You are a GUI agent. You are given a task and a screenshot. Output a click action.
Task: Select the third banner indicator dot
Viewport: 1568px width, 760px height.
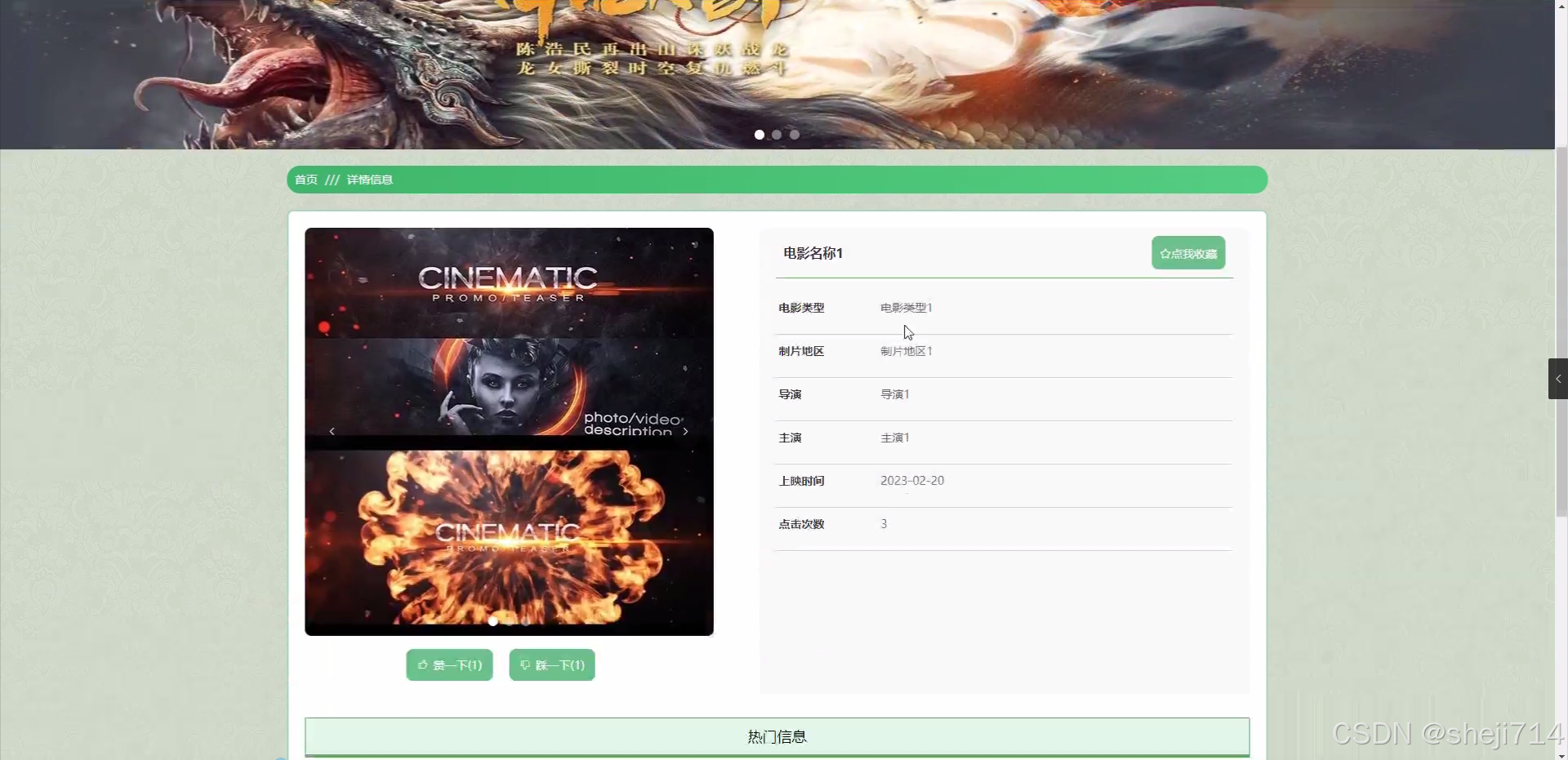[x=795, y=135]
